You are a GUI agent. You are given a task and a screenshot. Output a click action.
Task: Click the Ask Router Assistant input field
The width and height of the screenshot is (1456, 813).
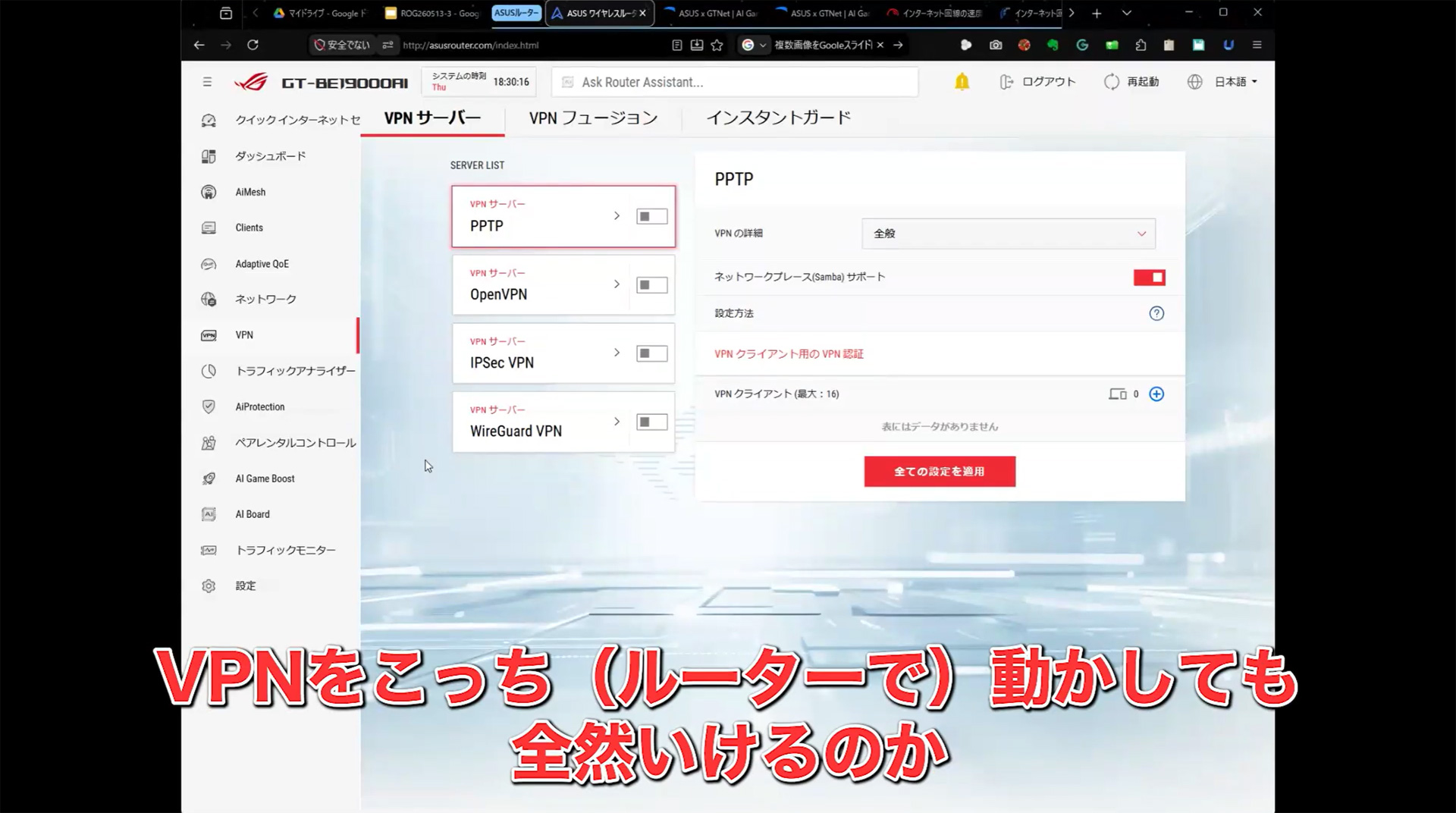(x=735, y=82)
